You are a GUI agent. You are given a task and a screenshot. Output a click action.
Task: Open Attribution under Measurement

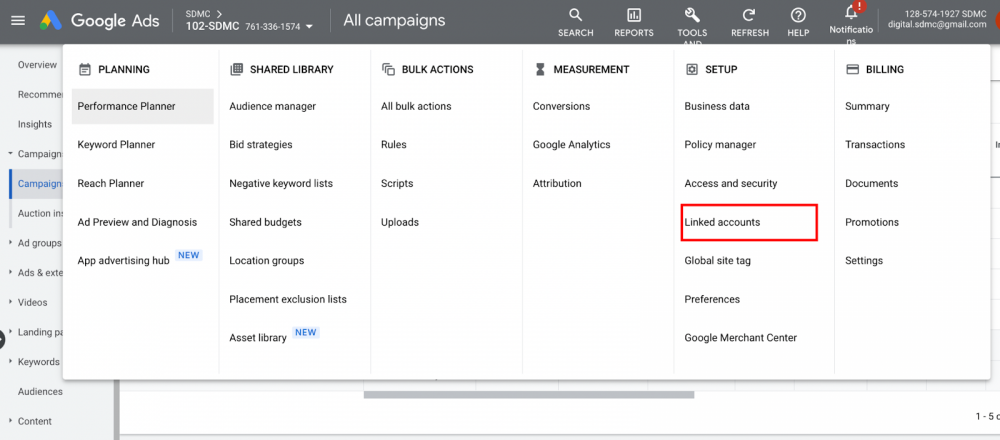coord(557,184)
